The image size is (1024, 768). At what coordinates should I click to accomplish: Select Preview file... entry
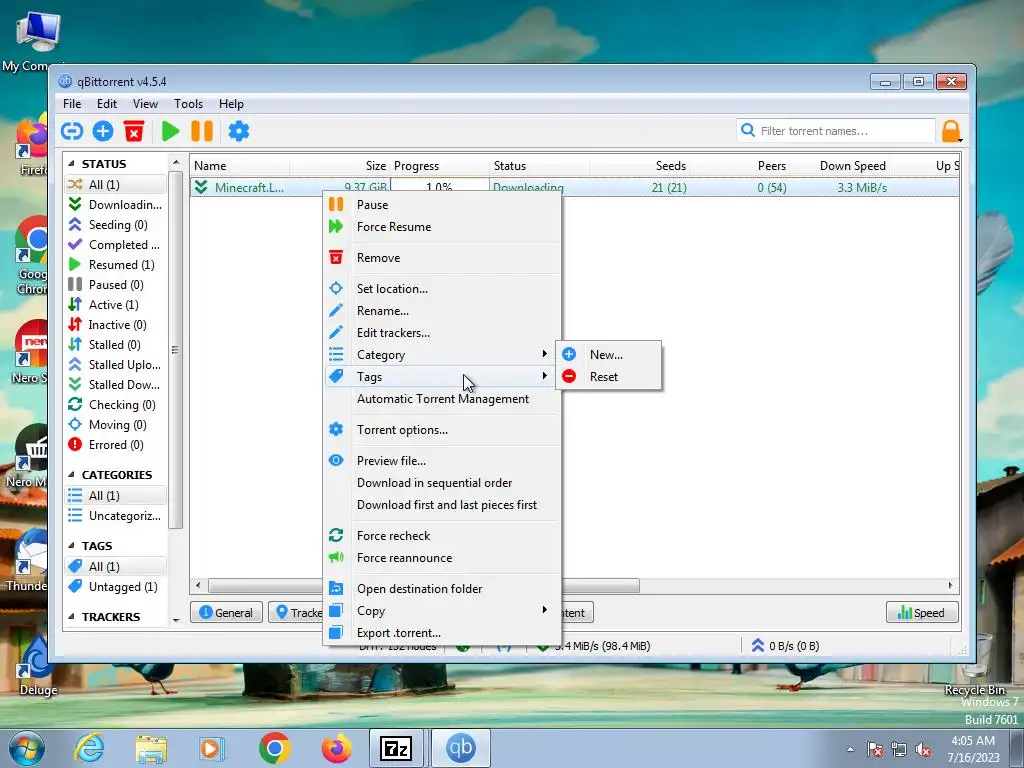(x=442, y=460)
